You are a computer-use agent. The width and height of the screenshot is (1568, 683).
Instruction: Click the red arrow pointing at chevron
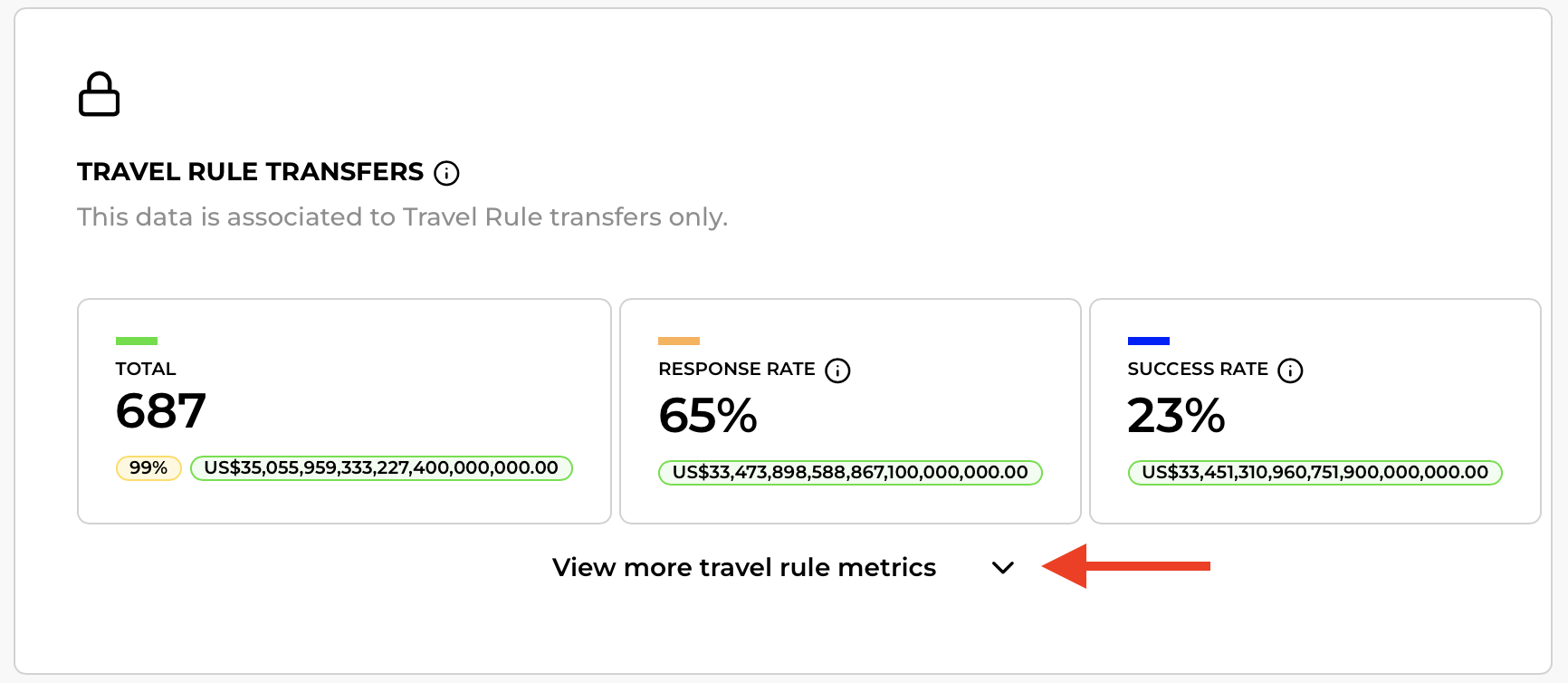1126,566
